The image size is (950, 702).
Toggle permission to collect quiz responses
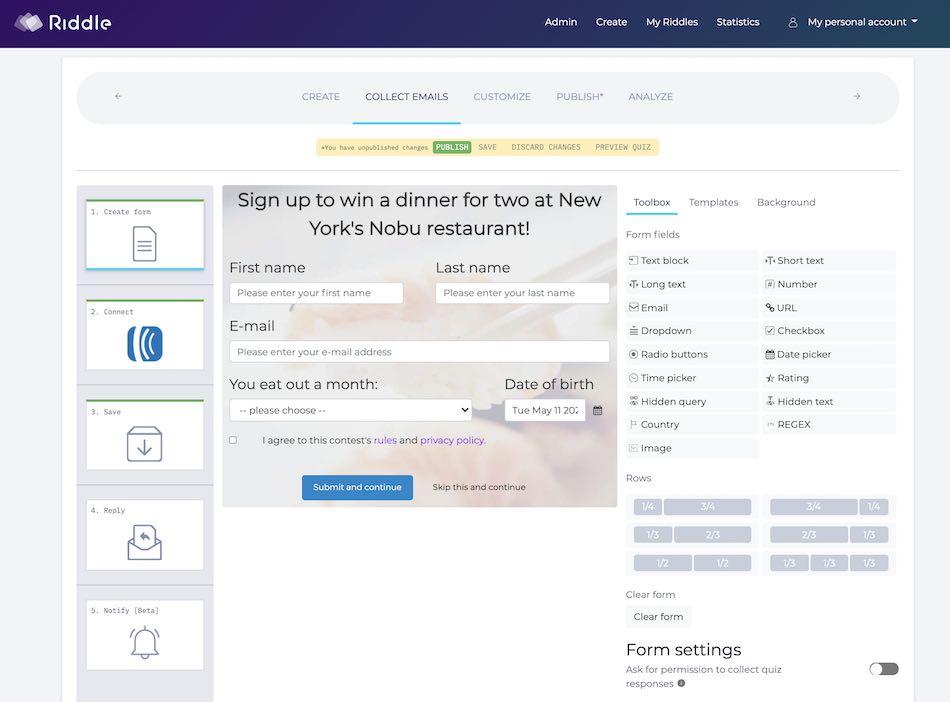point(883,669)
